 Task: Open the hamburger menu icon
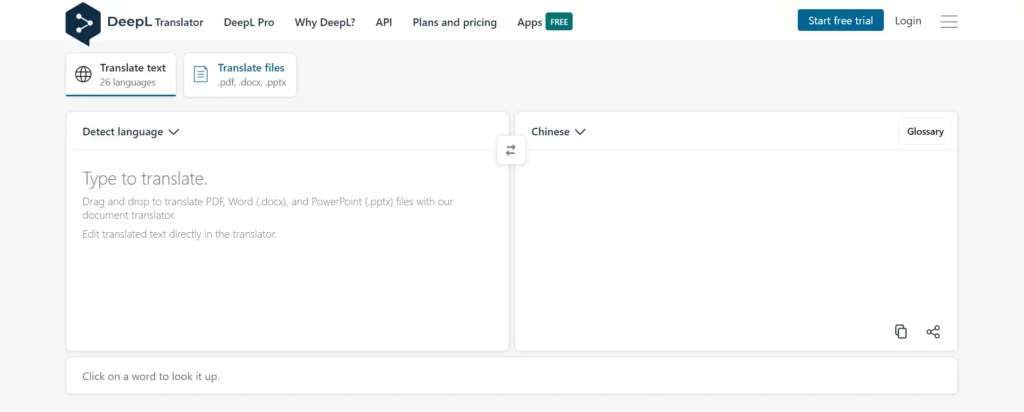(x=949, y=22)
